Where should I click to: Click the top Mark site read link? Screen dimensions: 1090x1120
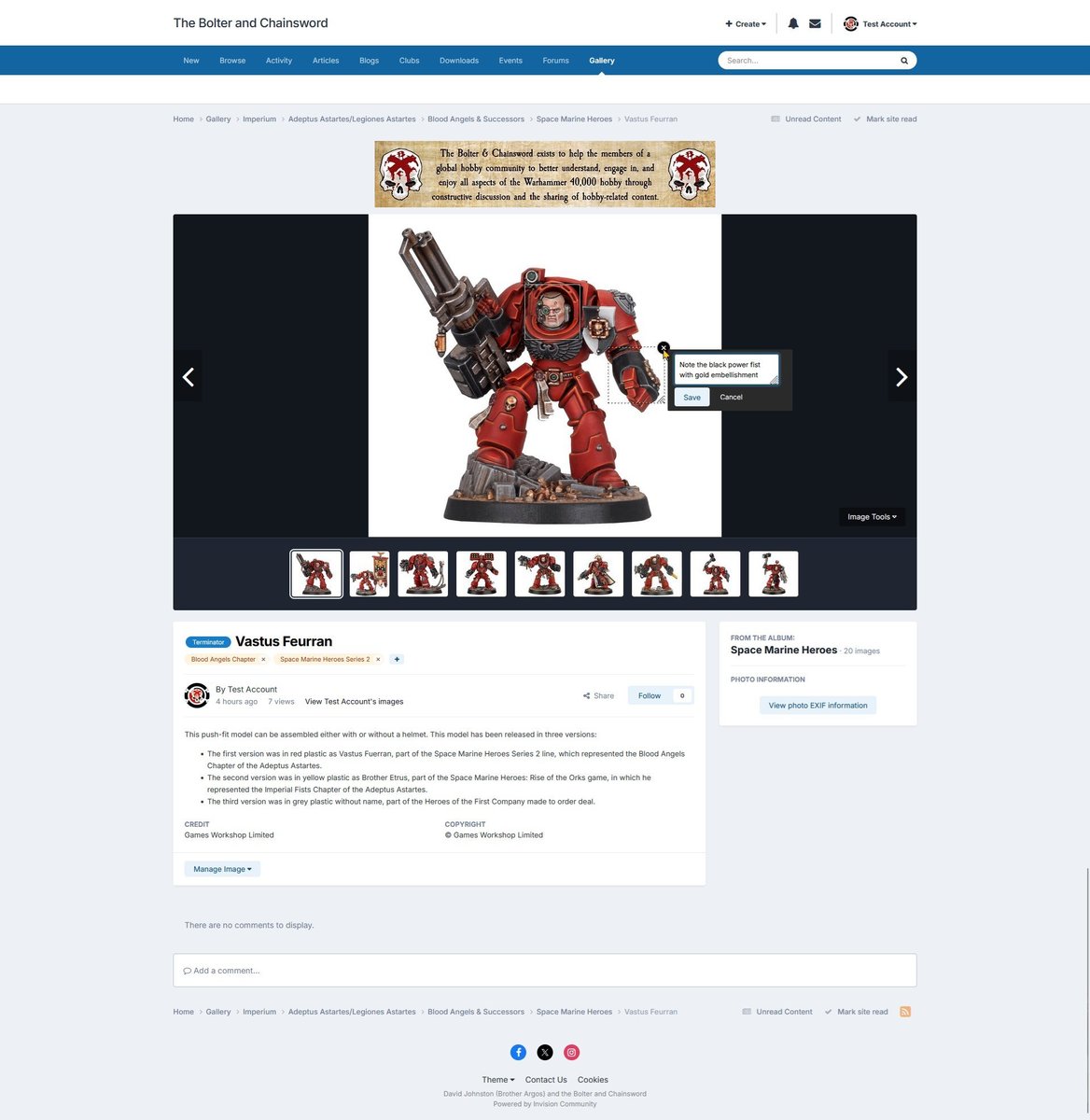(884, 119)
